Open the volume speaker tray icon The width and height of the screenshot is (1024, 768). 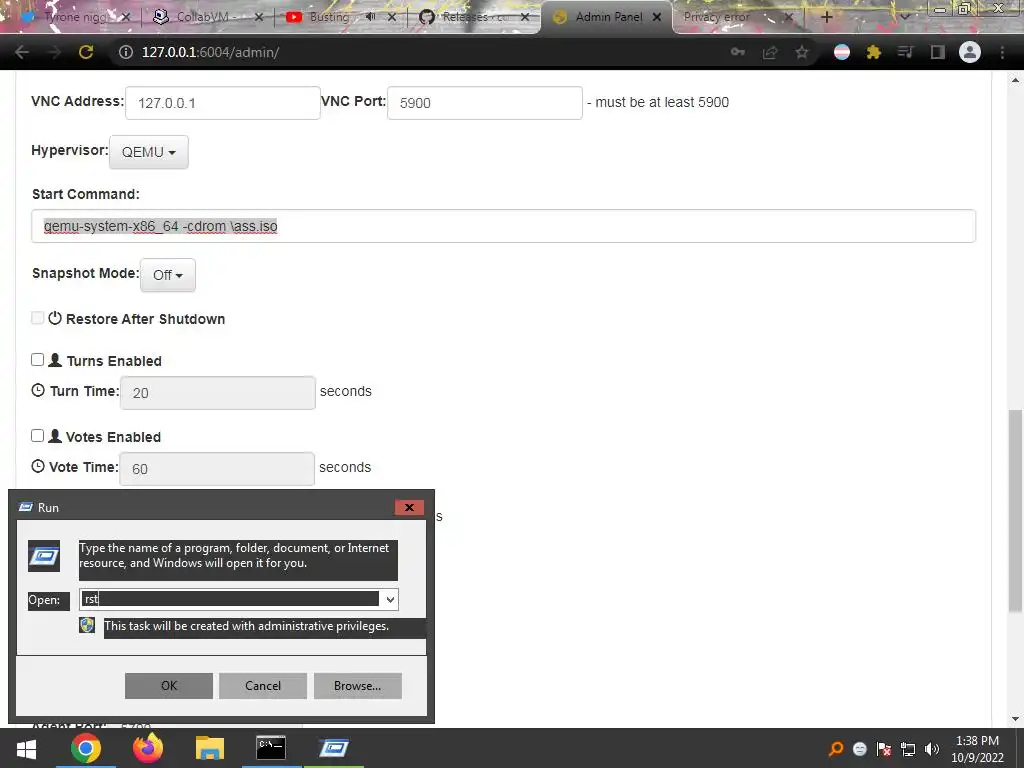pyautogui.click(x=932, y=749)
